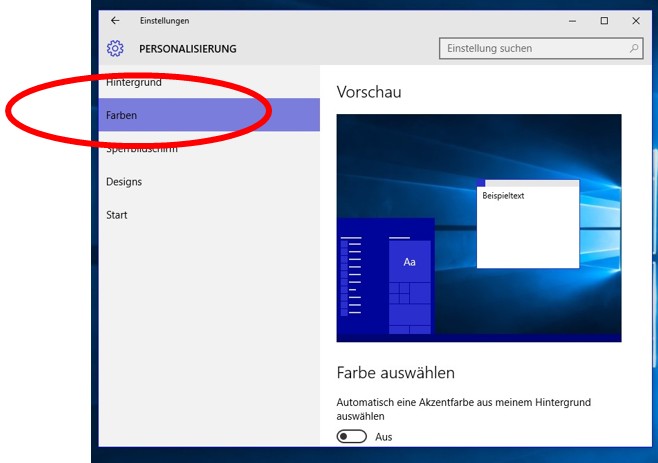This screenshot has height=463, width=658.
Task: Open the Hintergrund settings page
Action: (x=134, y=82)
